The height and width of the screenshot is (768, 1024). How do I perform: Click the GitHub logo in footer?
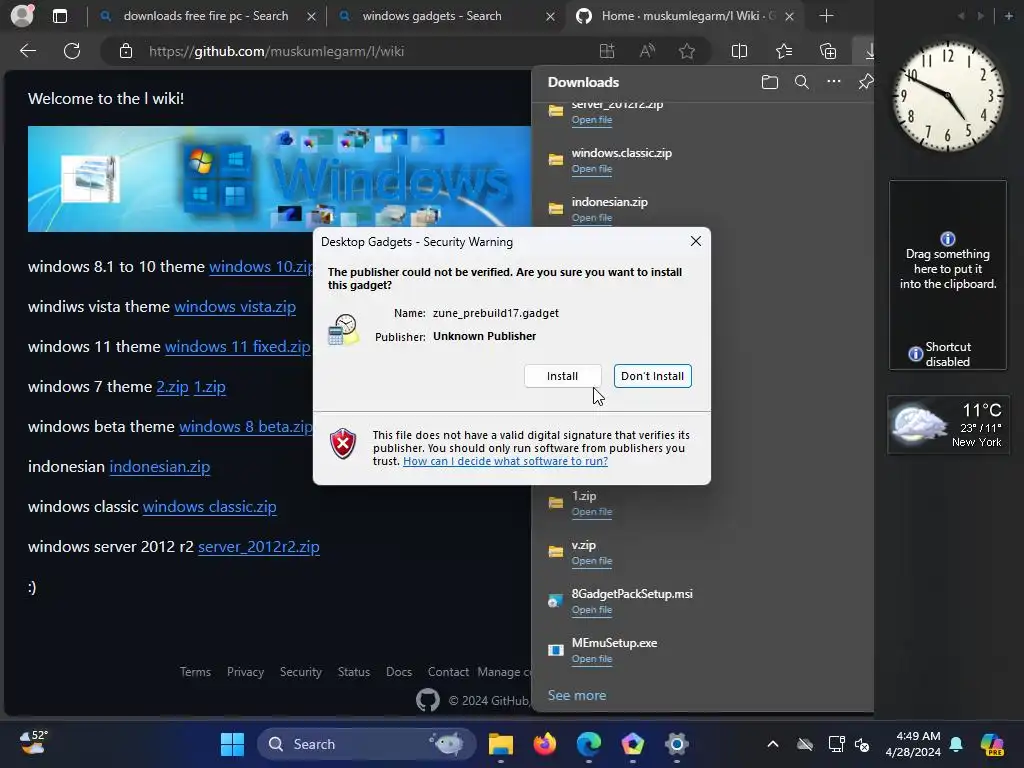428,701
